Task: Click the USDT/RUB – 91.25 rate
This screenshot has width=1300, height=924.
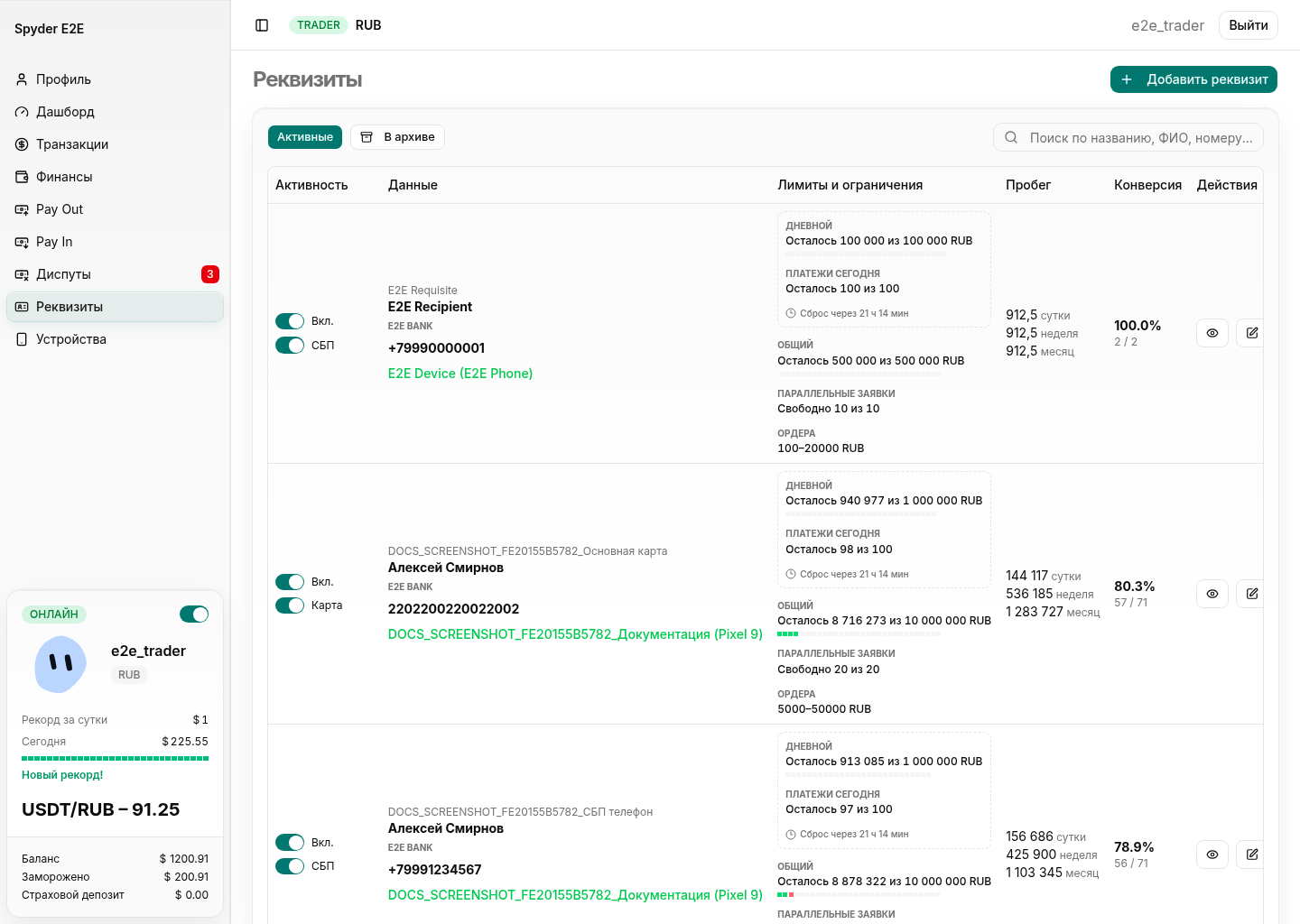Action: [101, 809]
